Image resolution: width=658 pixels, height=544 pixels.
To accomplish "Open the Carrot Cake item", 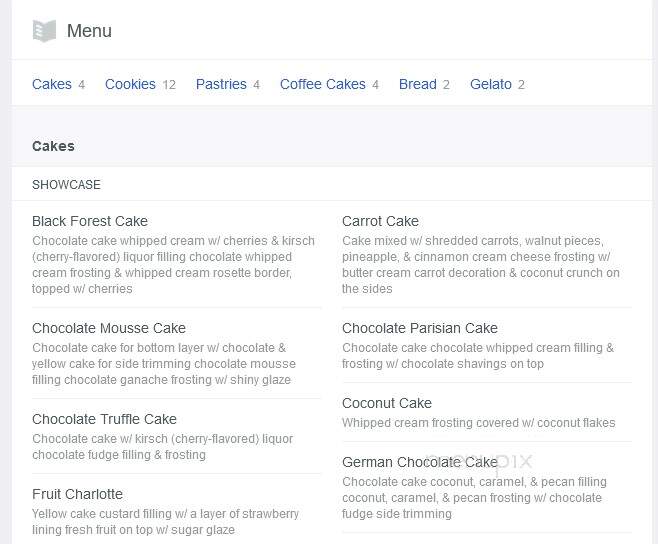I will coord(380,221).
